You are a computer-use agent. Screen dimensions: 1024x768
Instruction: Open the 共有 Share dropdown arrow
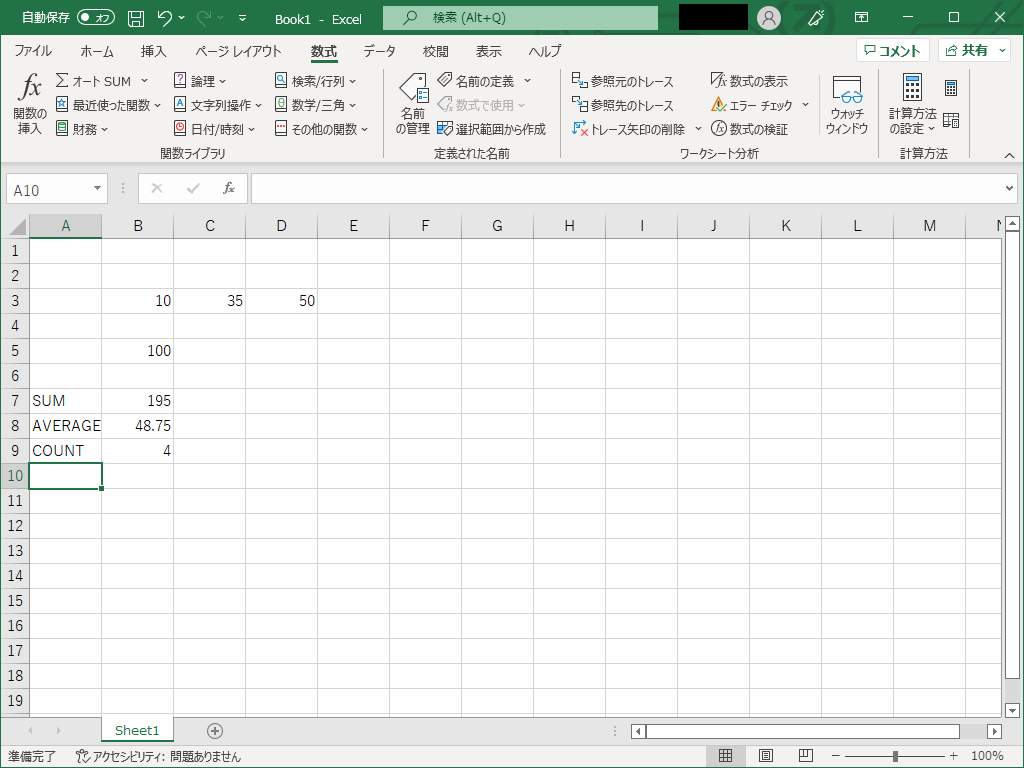point(1002,50)
